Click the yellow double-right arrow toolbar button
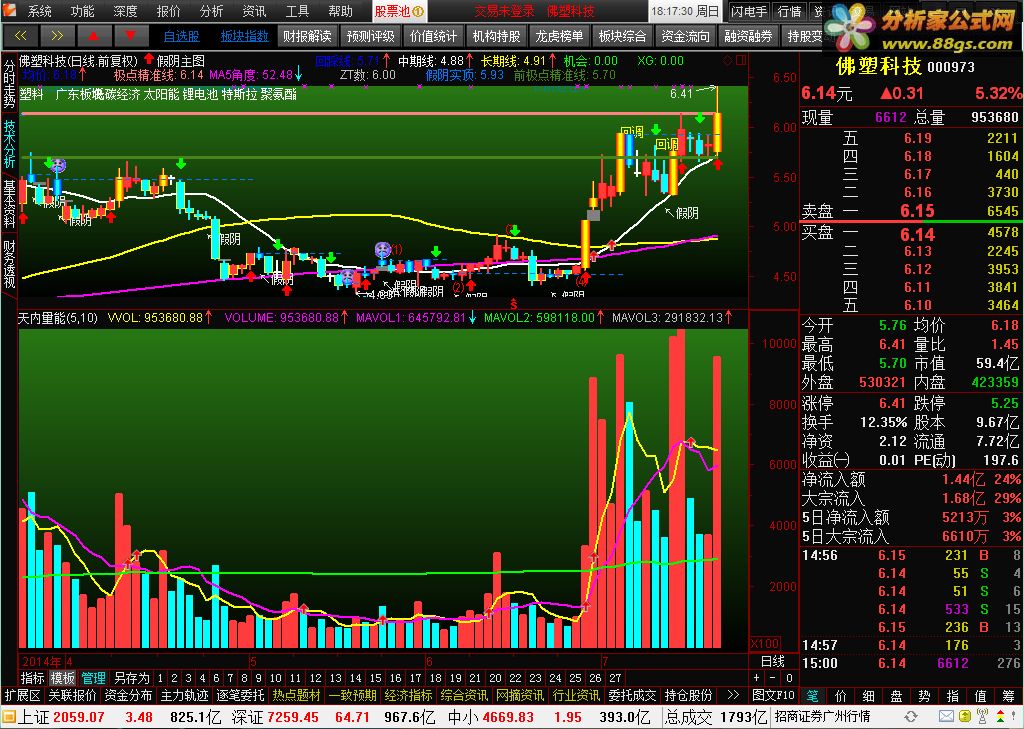This screenshot has height=729, width=1024. click(x=57, y=36)
